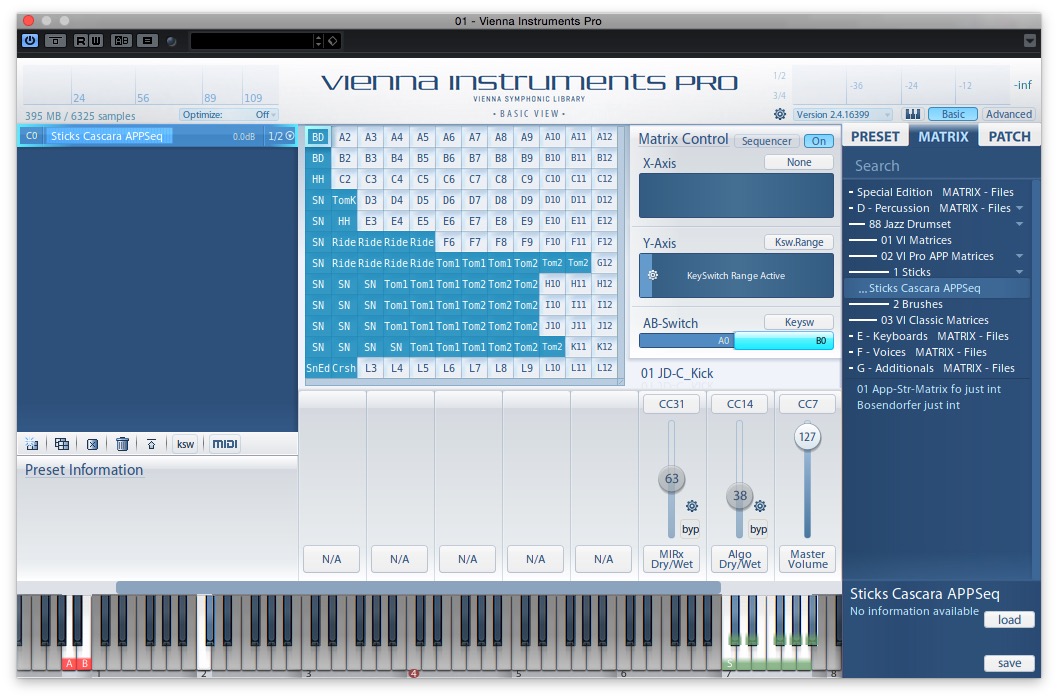
Task: Open the MATRIX tab
Action: click(x=943, y=137)
